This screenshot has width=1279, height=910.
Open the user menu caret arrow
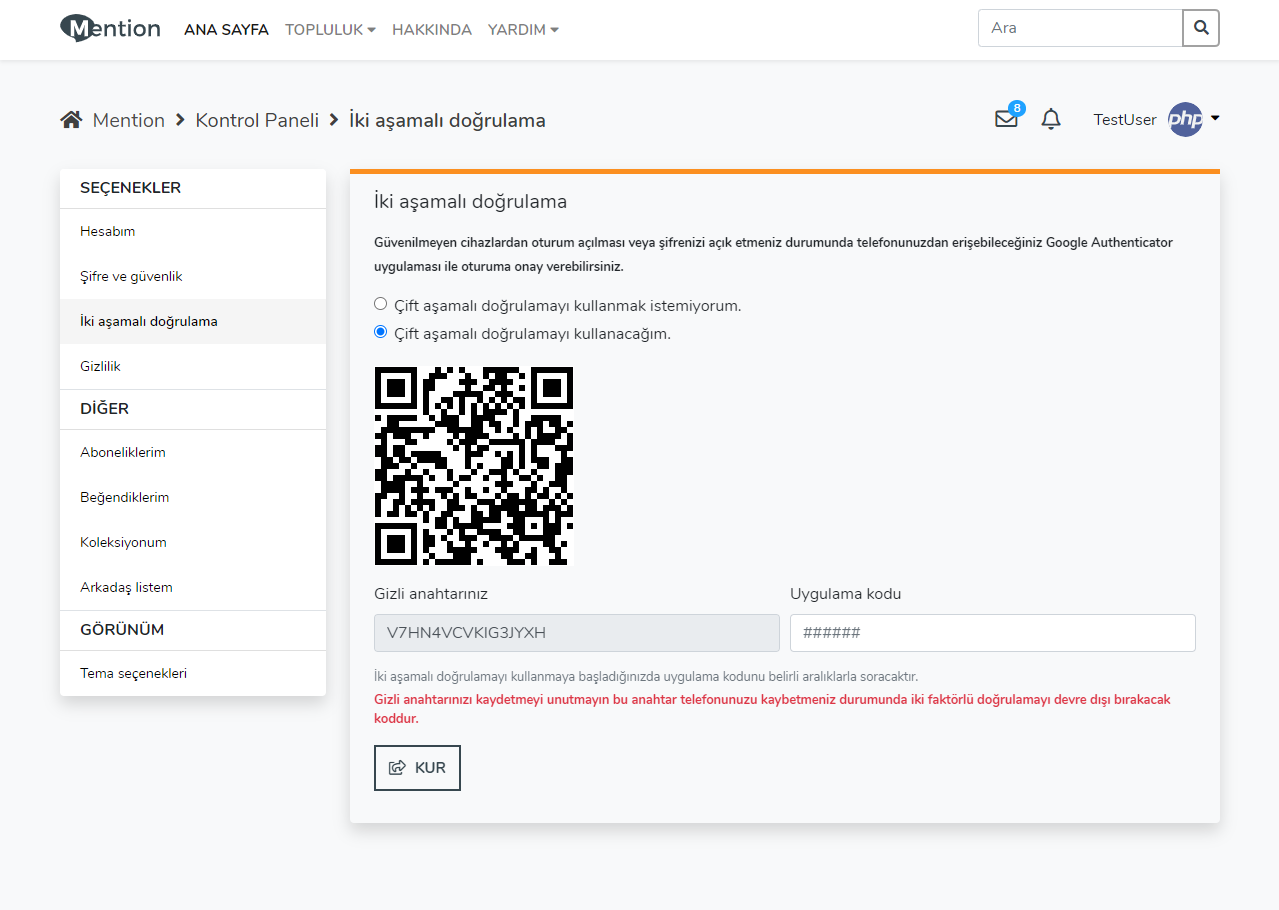1215,118
